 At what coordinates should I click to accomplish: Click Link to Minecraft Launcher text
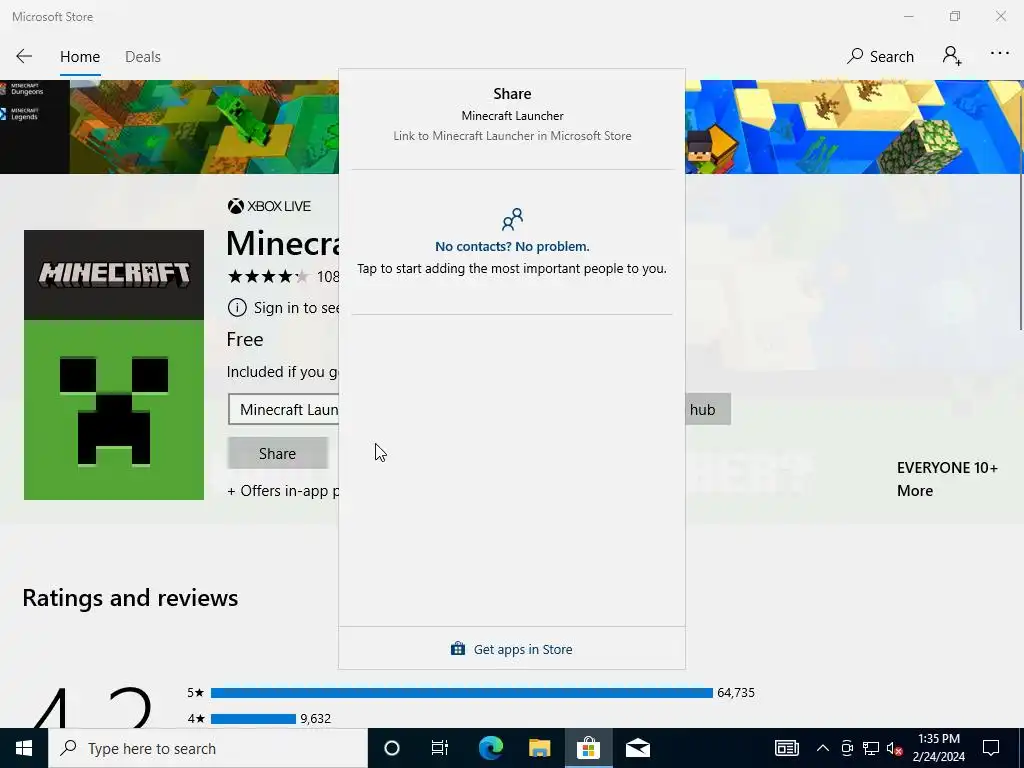pyautogui.click(x=512, y=136)
